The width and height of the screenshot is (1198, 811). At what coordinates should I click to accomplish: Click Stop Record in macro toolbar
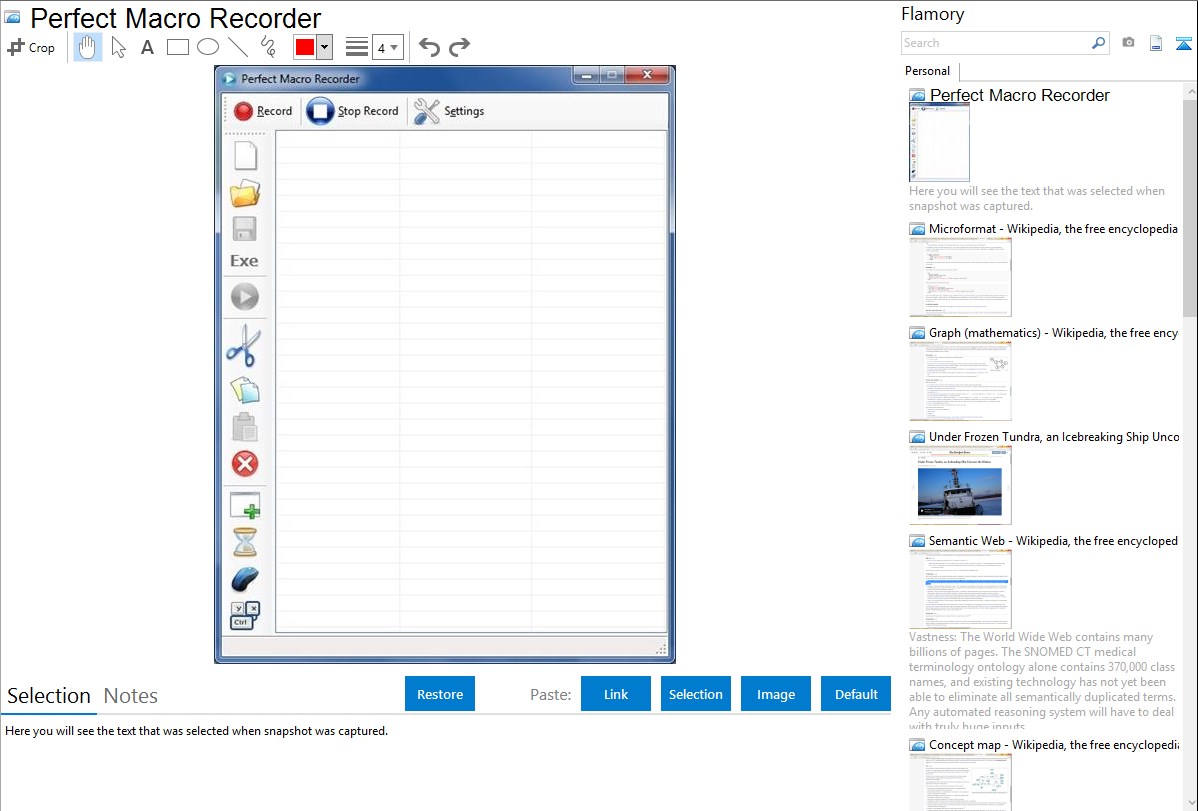tap(353, 111)
